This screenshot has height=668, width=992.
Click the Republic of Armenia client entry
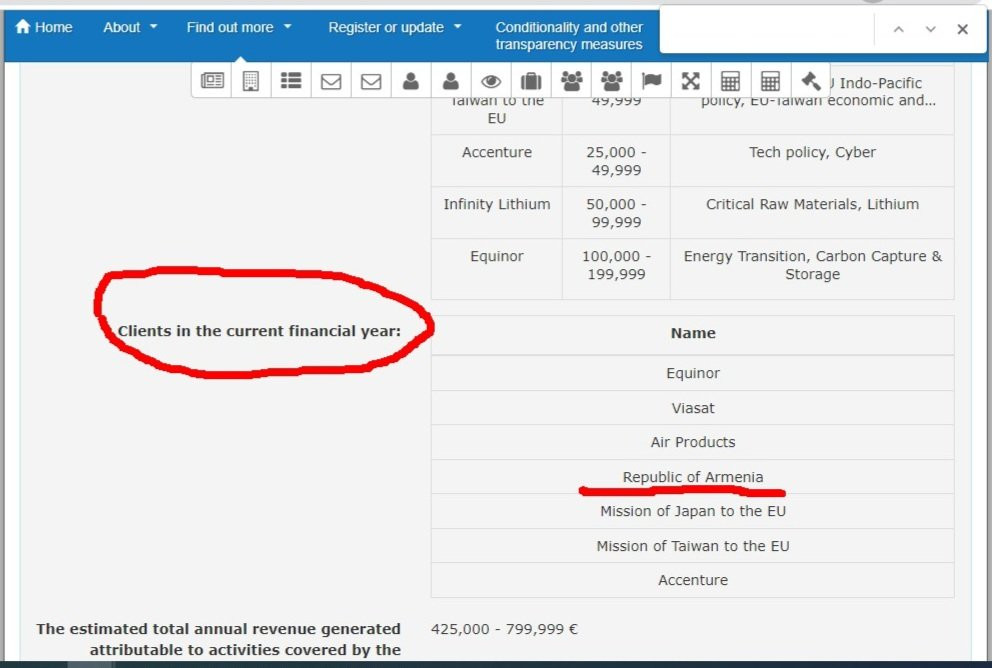[x=693, y=477]
